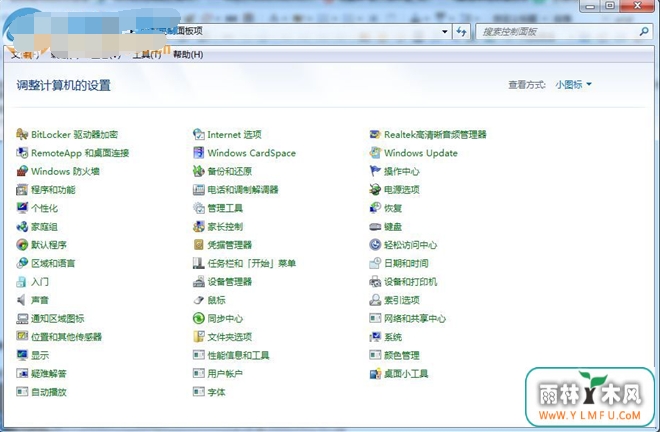Open the 入门 link
Viewport: 660px width, 432px height.
click(40, 282)
